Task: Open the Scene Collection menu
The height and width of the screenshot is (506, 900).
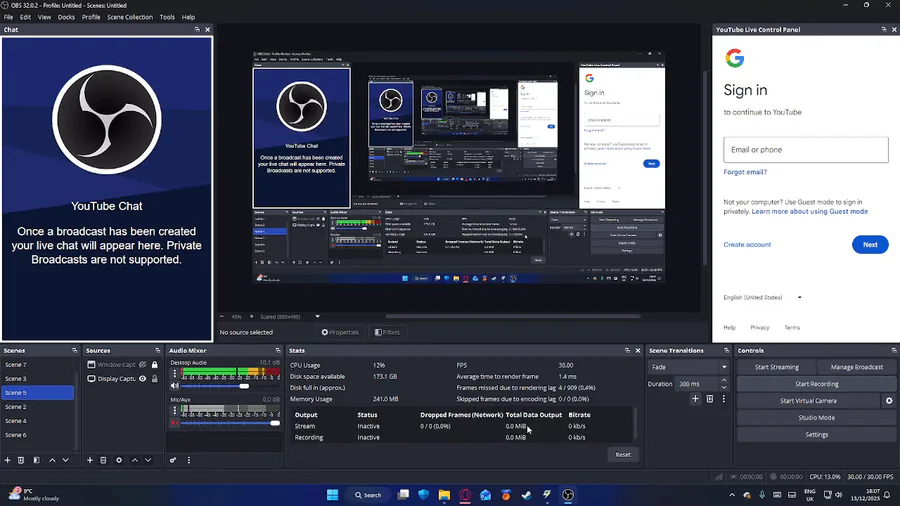Action: coord(130,17)
